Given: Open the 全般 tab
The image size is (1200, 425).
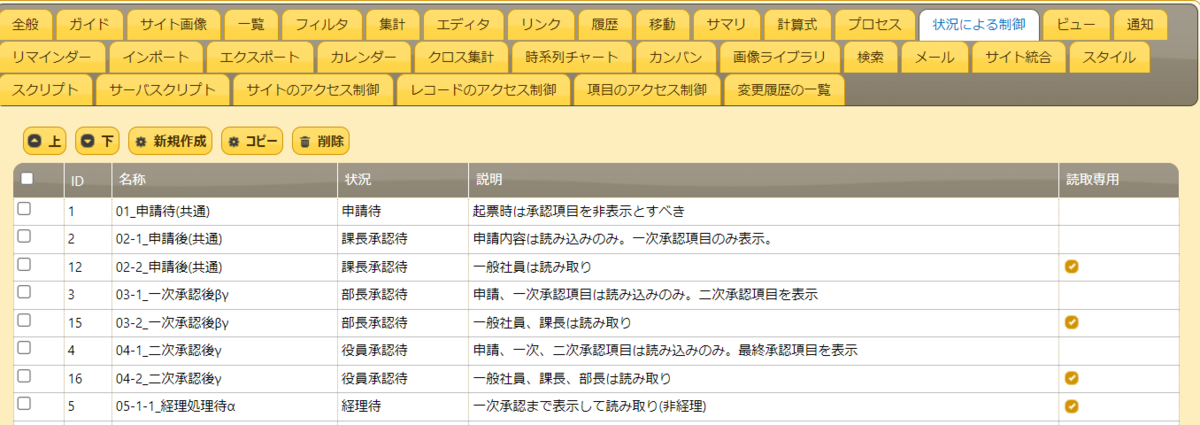Looking at the screenshot, I should 26,23.
